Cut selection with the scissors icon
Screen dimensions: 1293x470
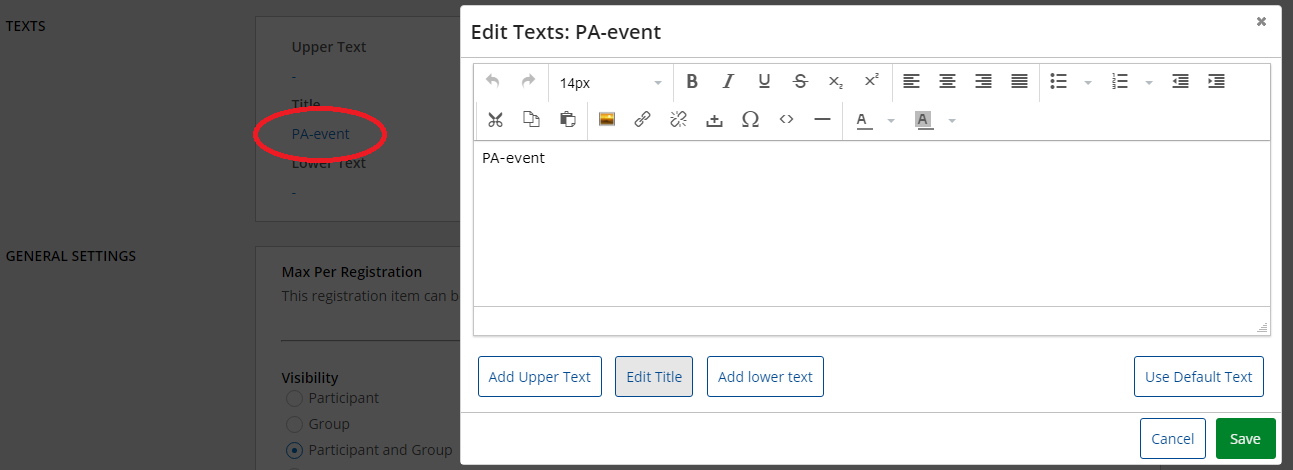point(495,120)
